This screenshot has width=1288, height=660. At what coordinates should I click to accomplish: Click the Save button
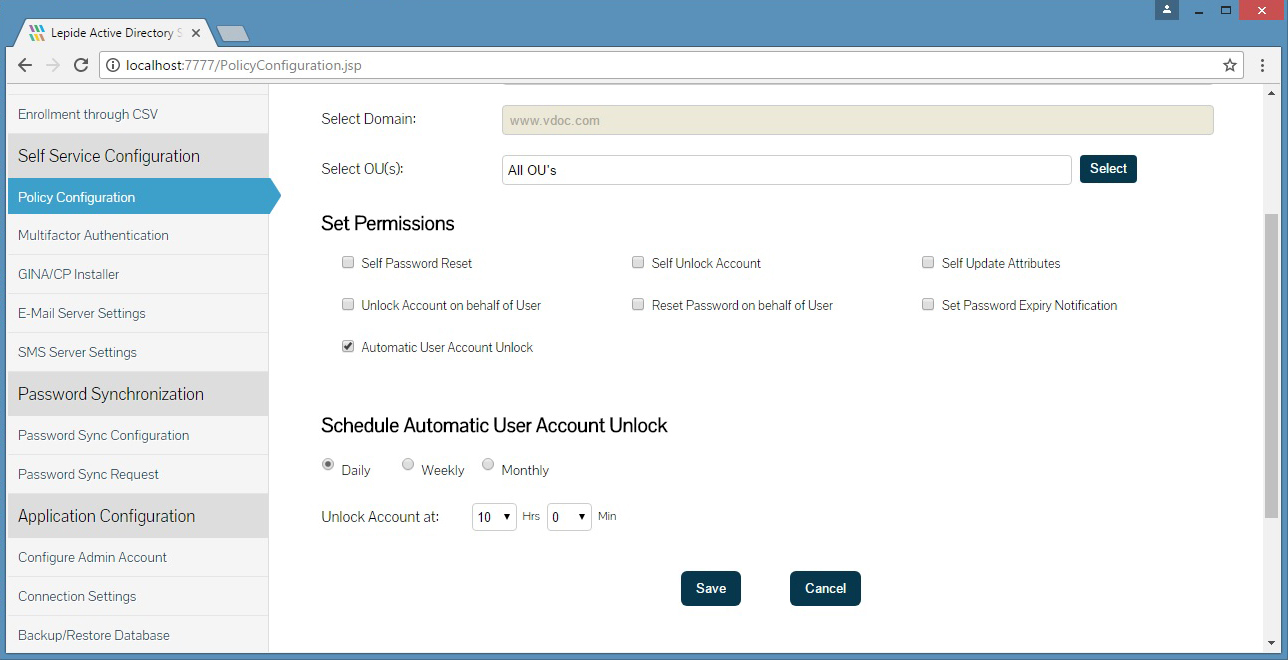pos(710,588)
